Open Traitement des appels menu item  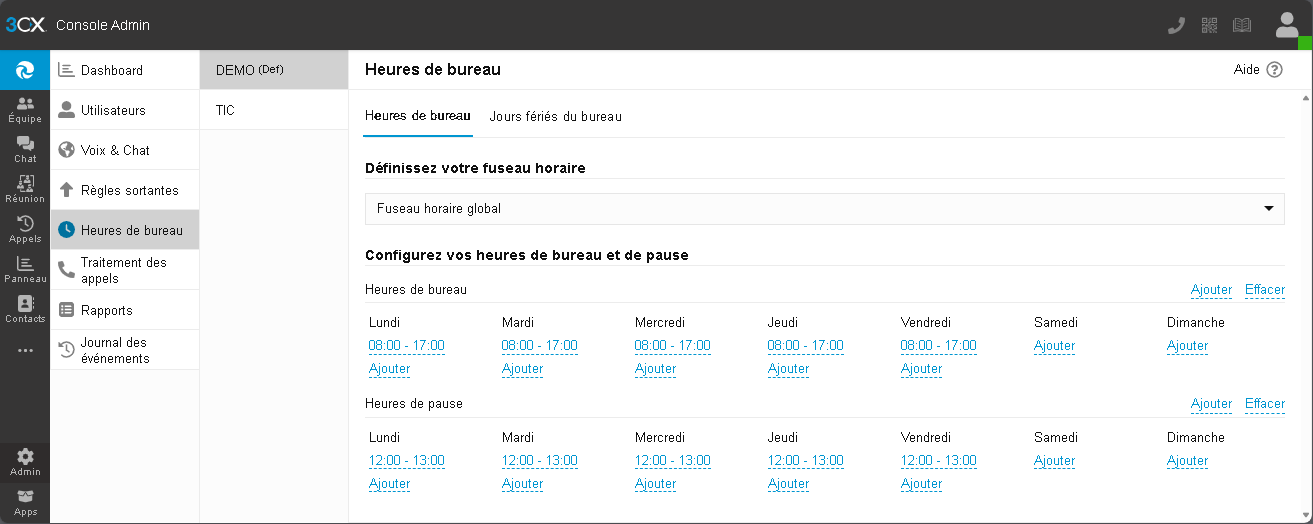tap(125, 270)
